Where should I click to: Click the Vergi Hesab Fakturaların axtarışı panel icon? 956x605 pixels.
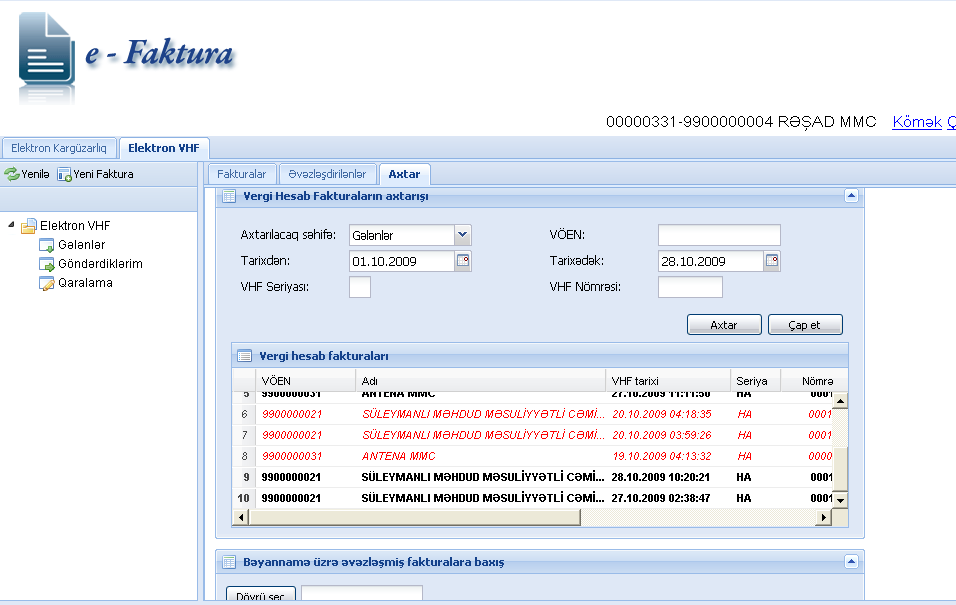tap(229, 196)
